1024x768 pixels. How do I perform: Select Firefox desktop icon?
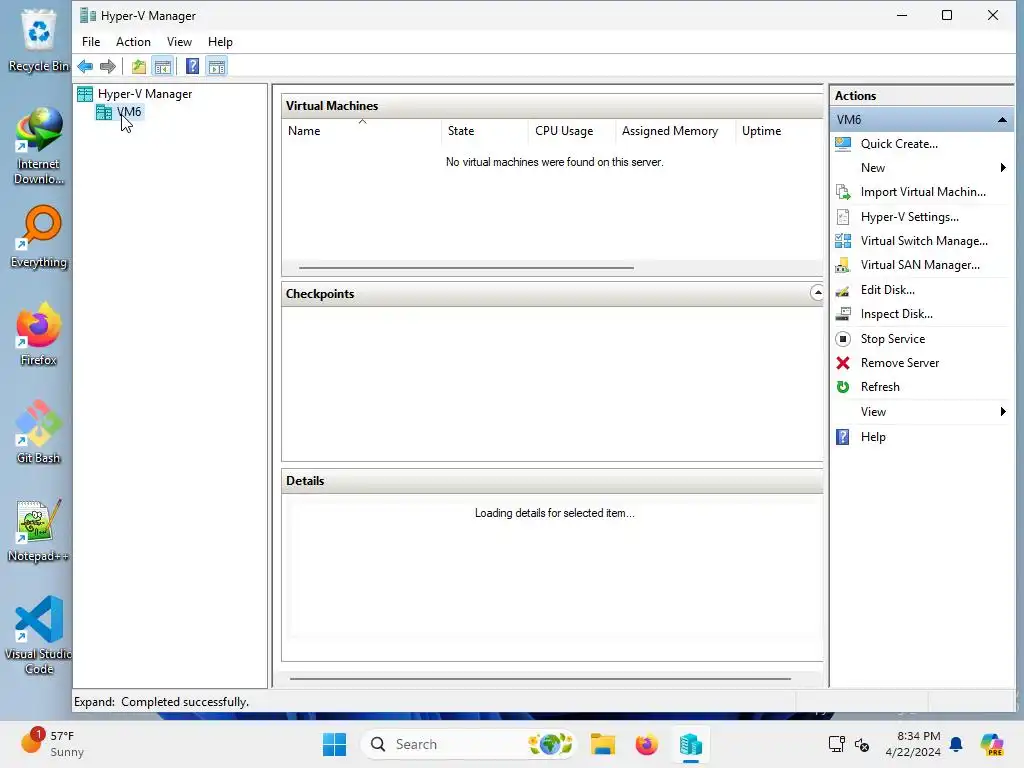tap(39, 334)
